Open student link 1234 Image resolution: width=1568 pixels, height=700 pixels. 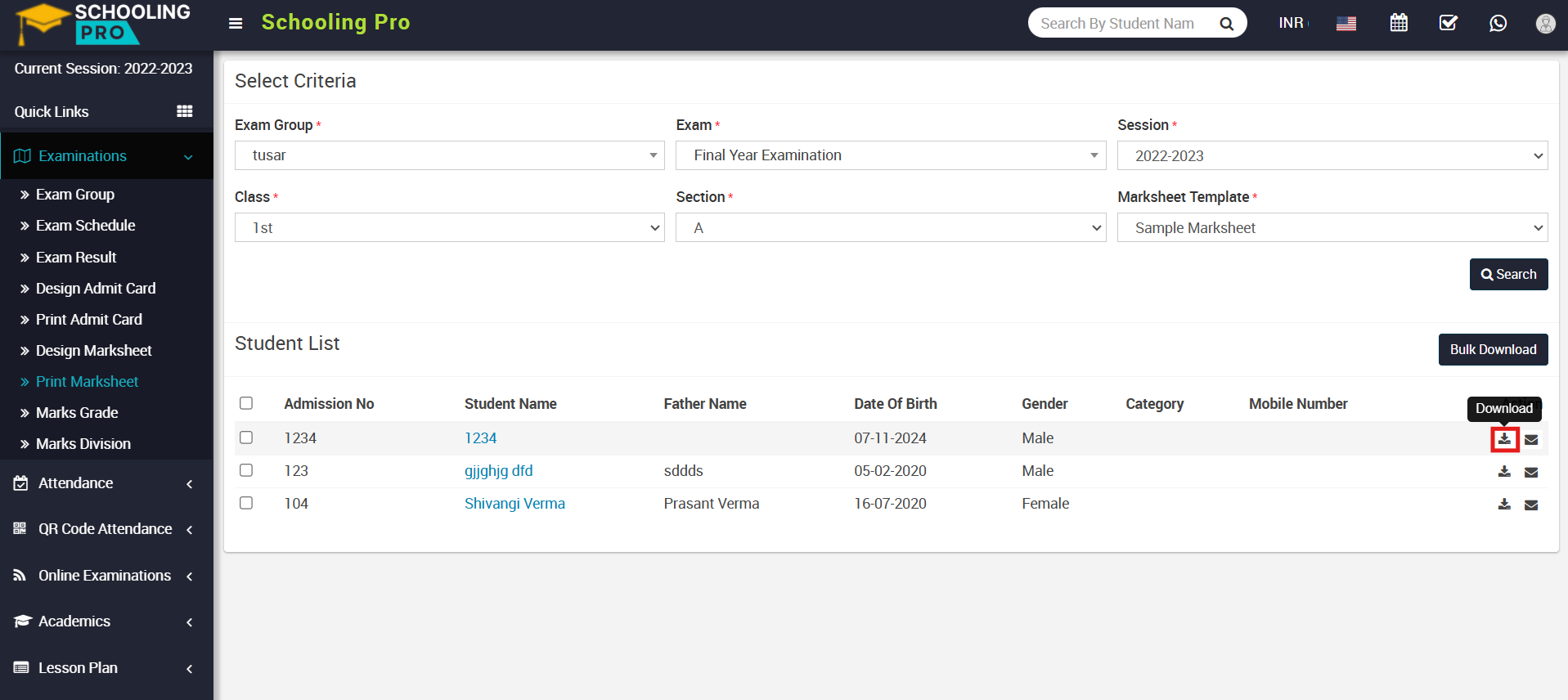coord(480,438)
